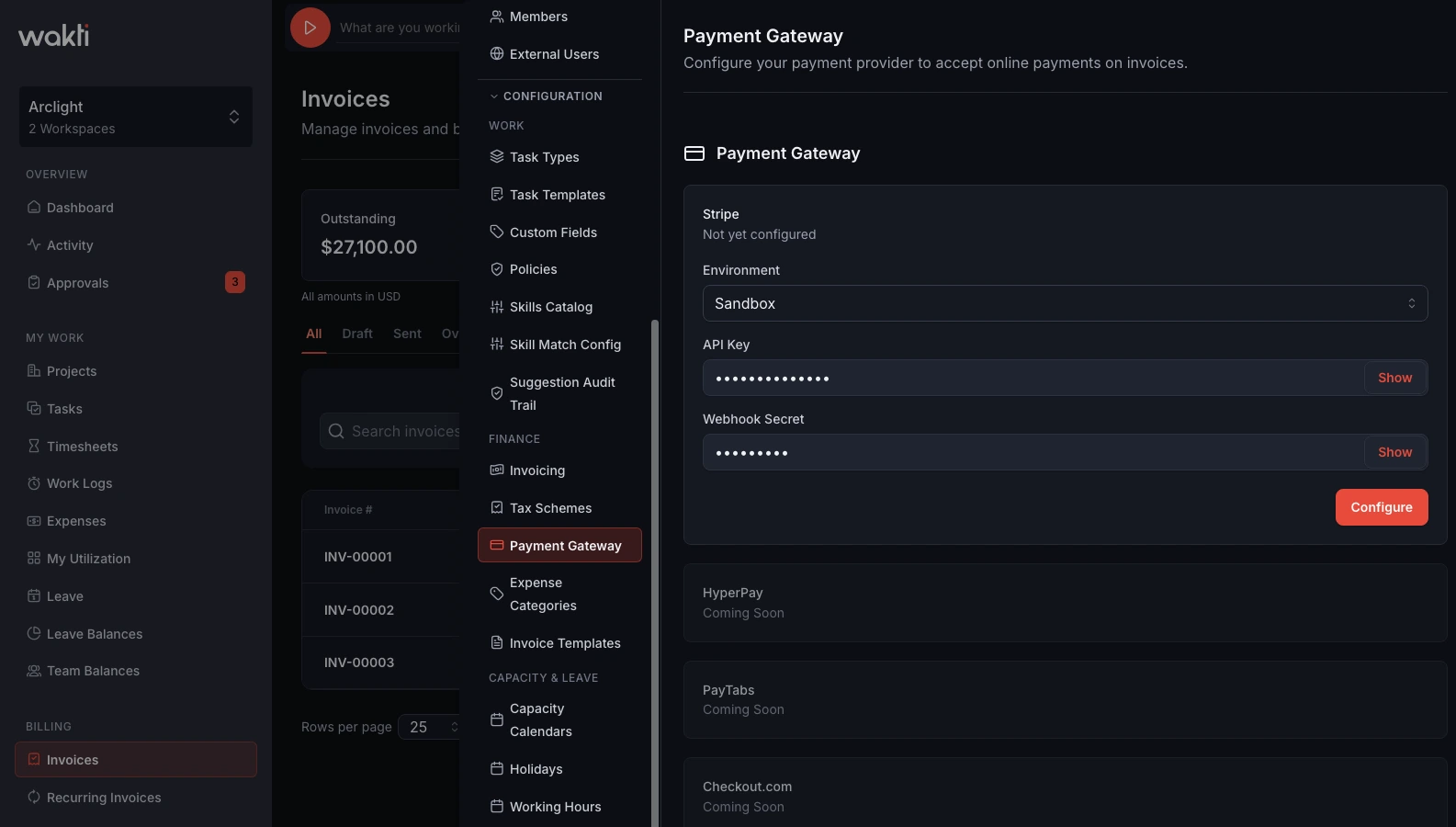Click the API Key password field

(1033, 378)
